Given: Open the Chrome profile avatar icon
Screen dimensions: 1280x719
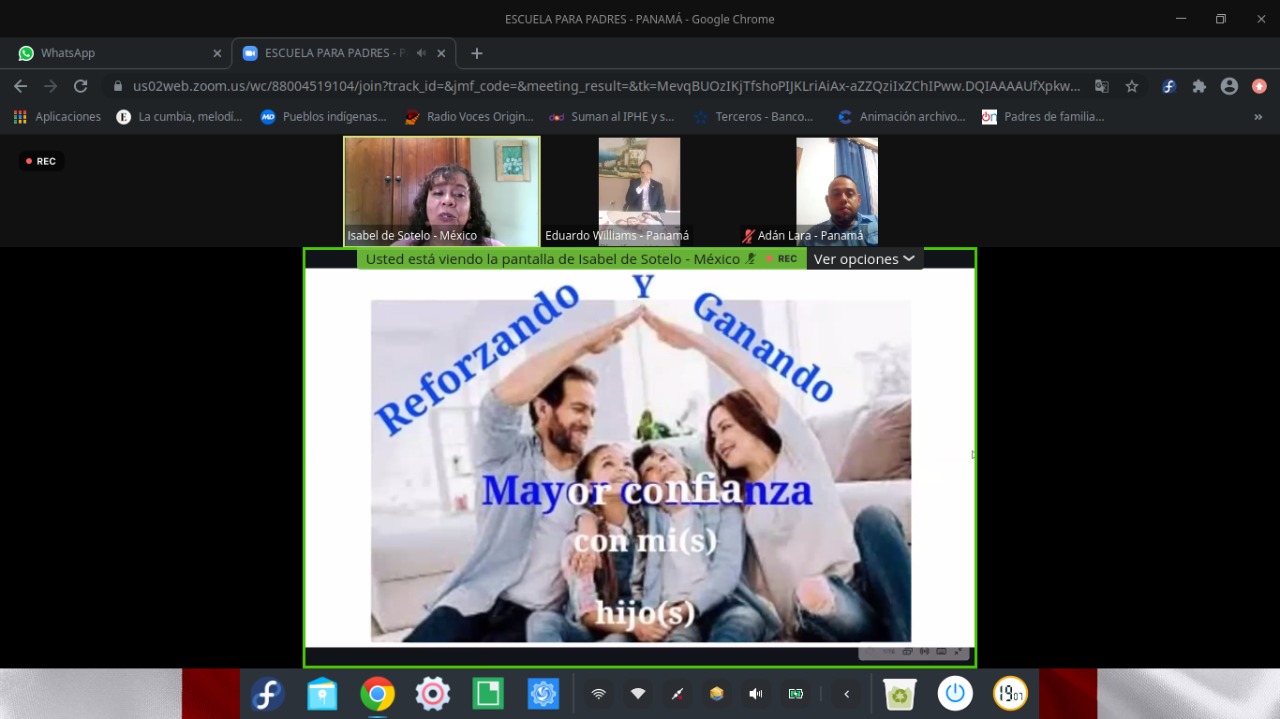Looking at the screenshot, I should click(x=1229, y=86).
